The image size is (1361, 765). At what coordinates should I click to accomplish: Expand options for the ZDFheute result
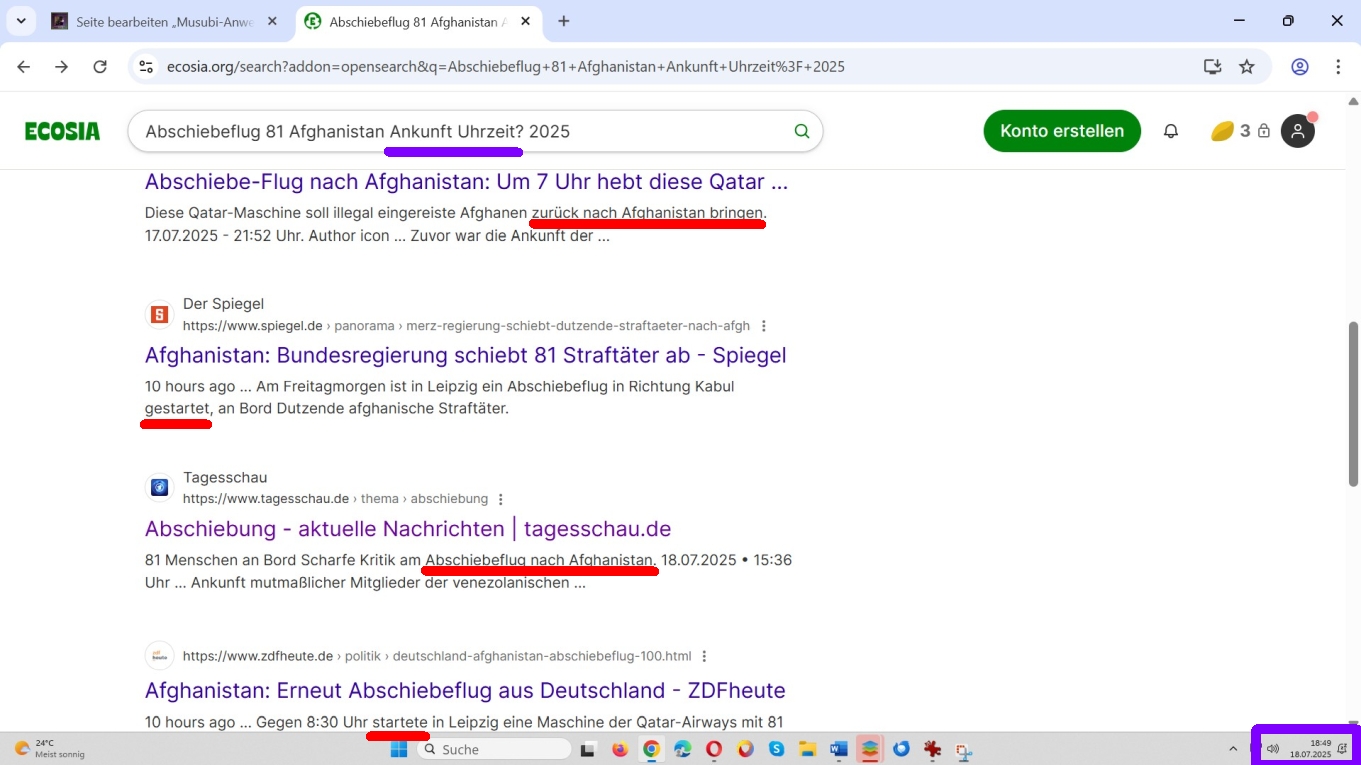click(704, 657)
